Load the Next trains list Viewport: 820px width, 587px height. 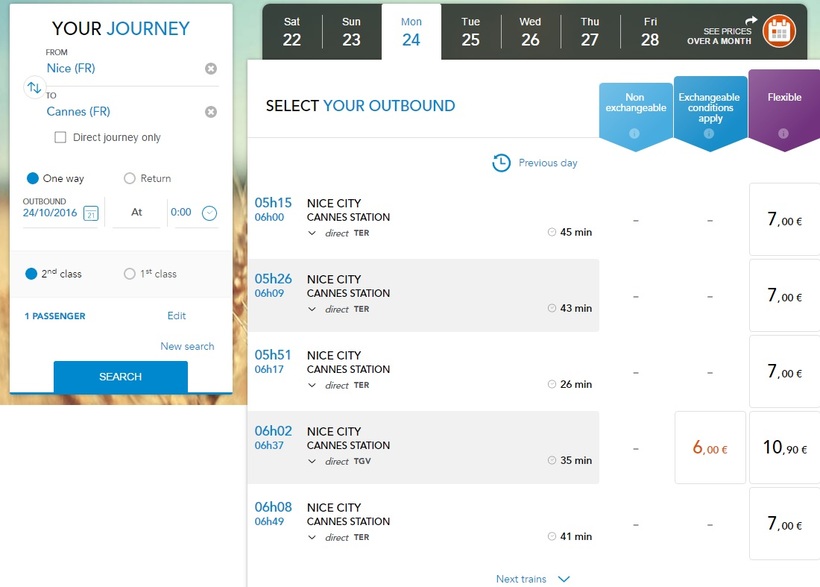pos(533,579)
